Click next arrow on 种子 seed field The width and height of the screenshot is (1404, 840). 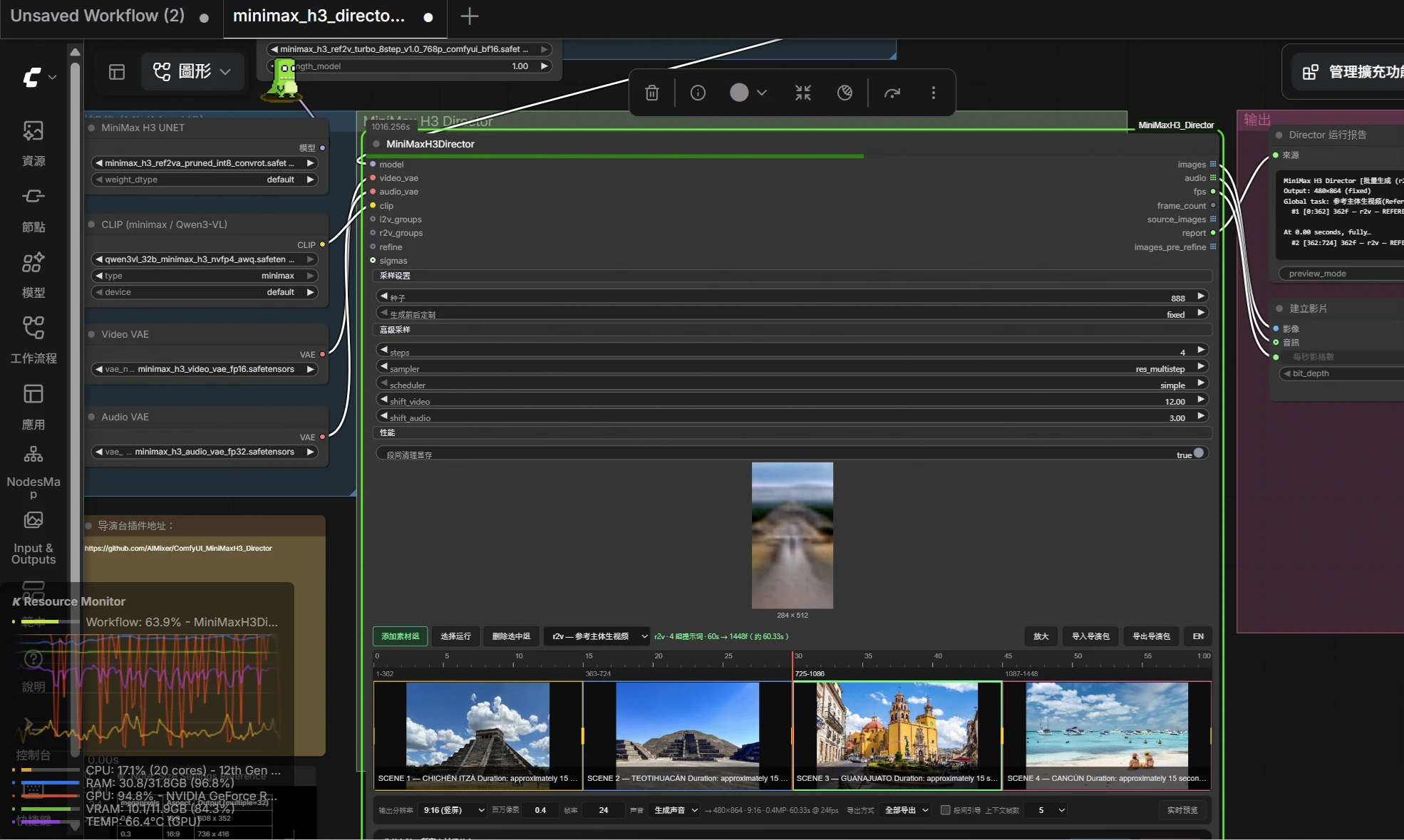pyautogui.click(x=1201, y=296)
